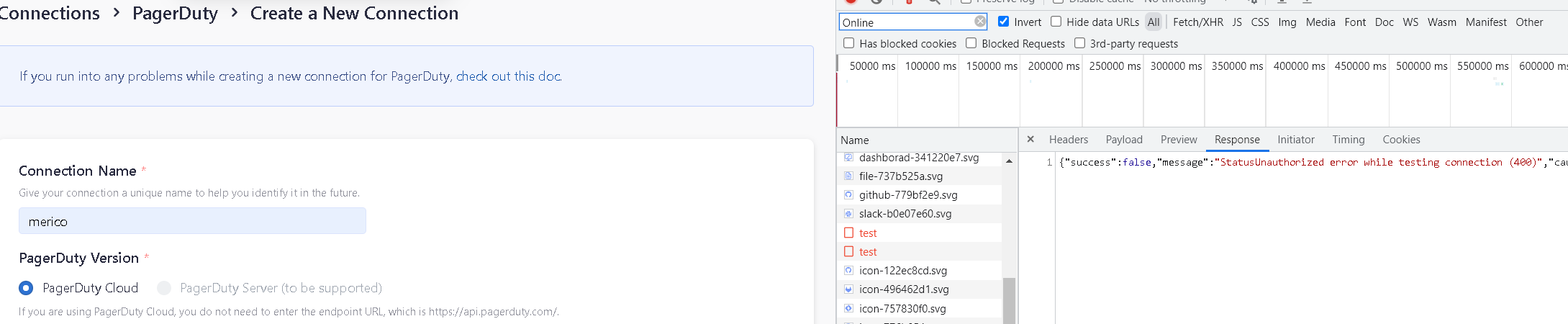1568x324 pixels.
Task: Filter requests by Img type
Action: (x=1287, y=22)
